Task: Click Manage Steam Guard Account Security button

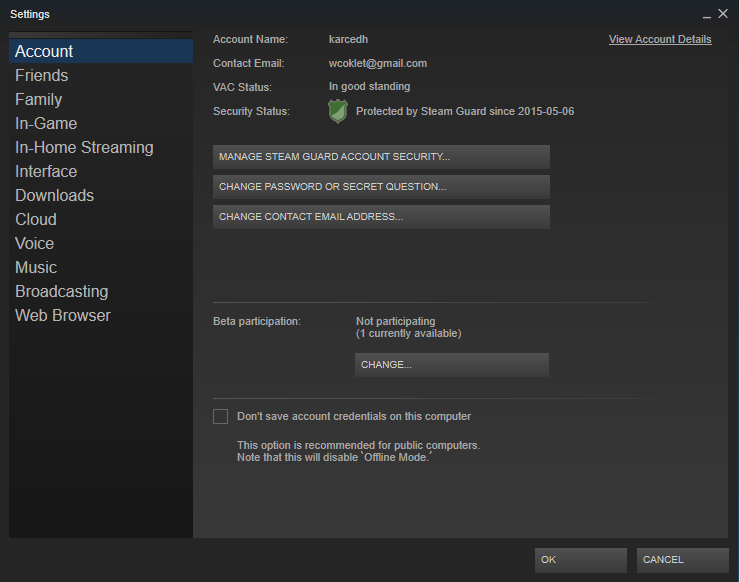Action: pyautogui.click(x=381, y=157)
